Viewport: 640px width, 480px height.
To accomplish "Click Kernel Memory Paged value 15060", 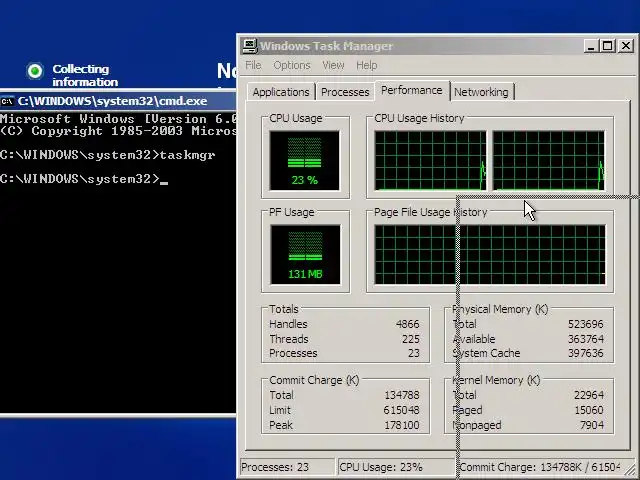I will (x=589, y=410).
